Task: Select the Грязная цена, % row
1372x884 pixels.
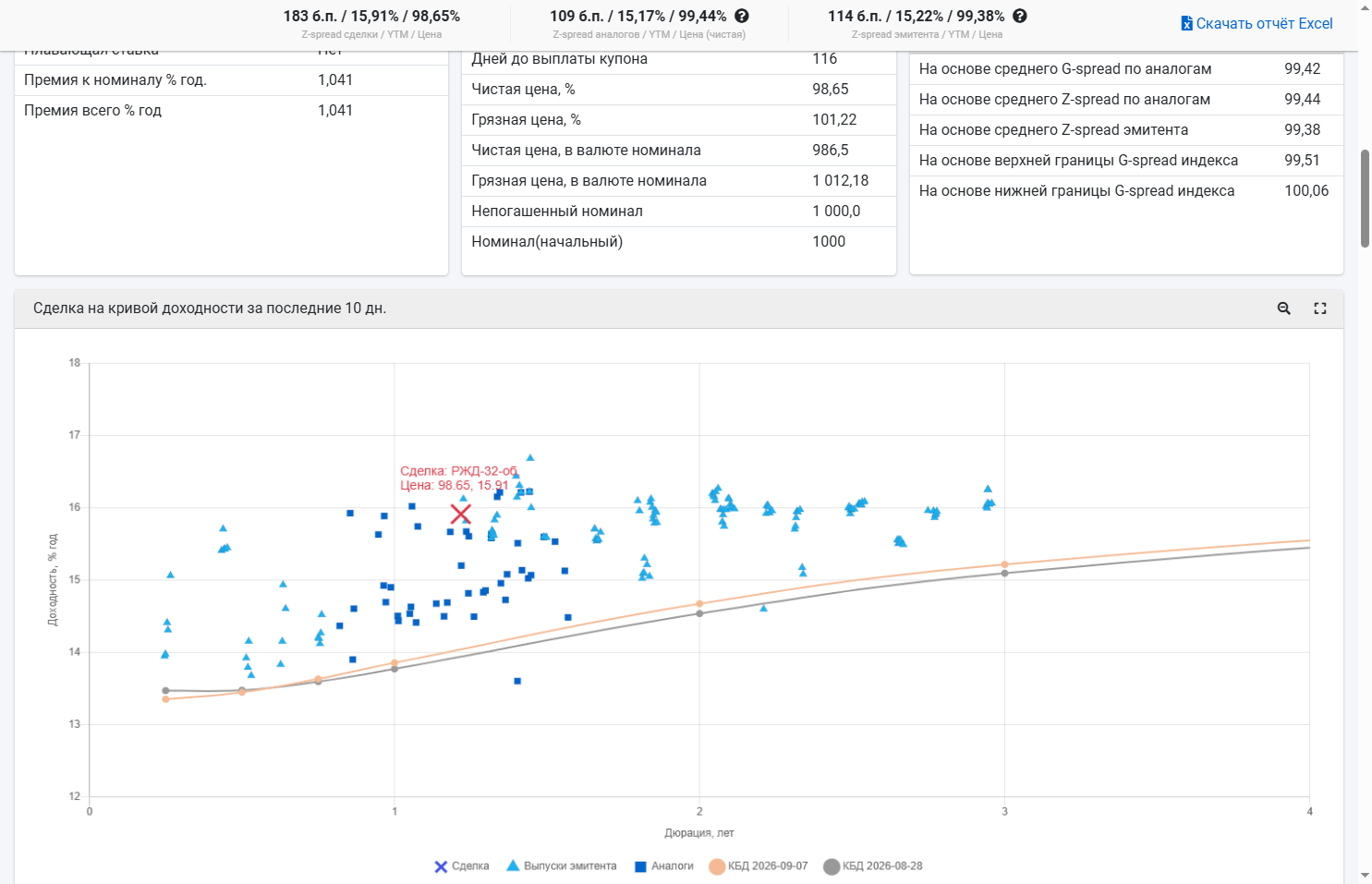Action: 679,120
